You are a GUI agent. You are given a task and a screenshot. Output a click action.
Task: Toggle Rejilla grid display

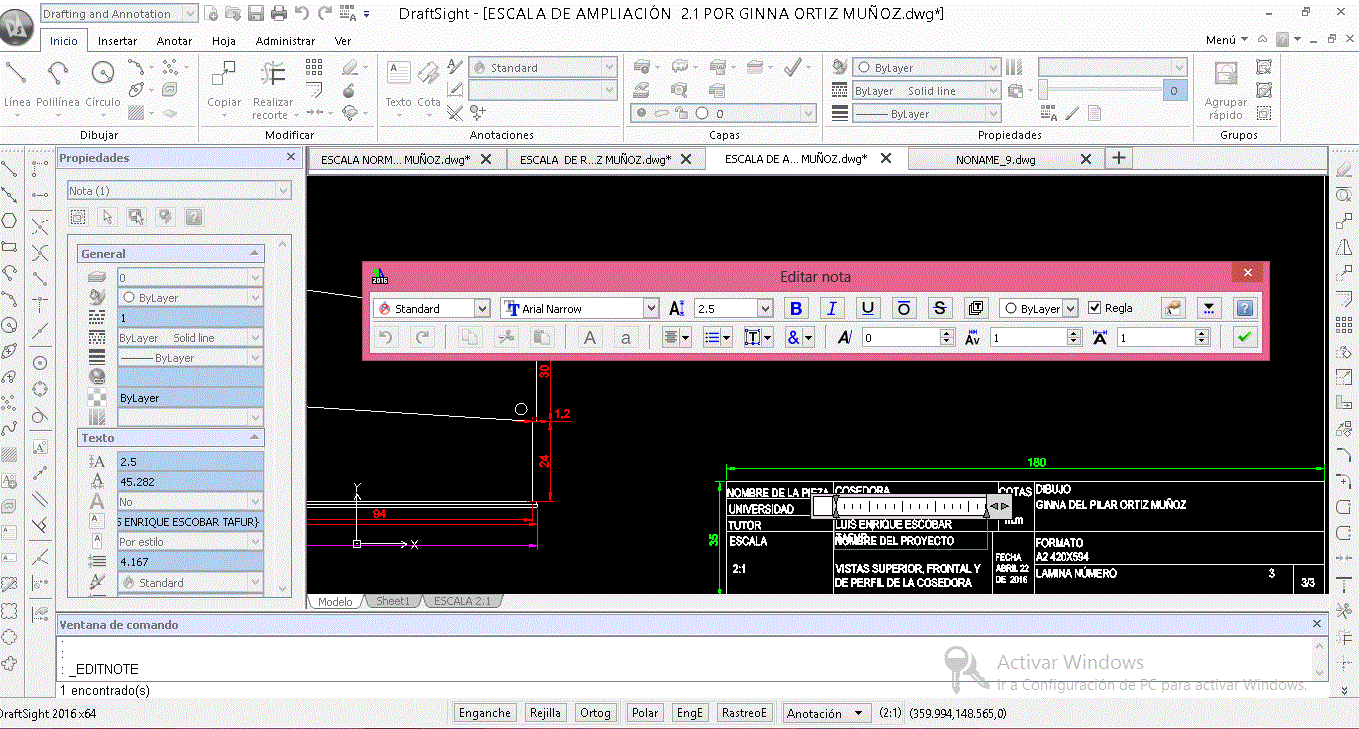pos(545,713)
